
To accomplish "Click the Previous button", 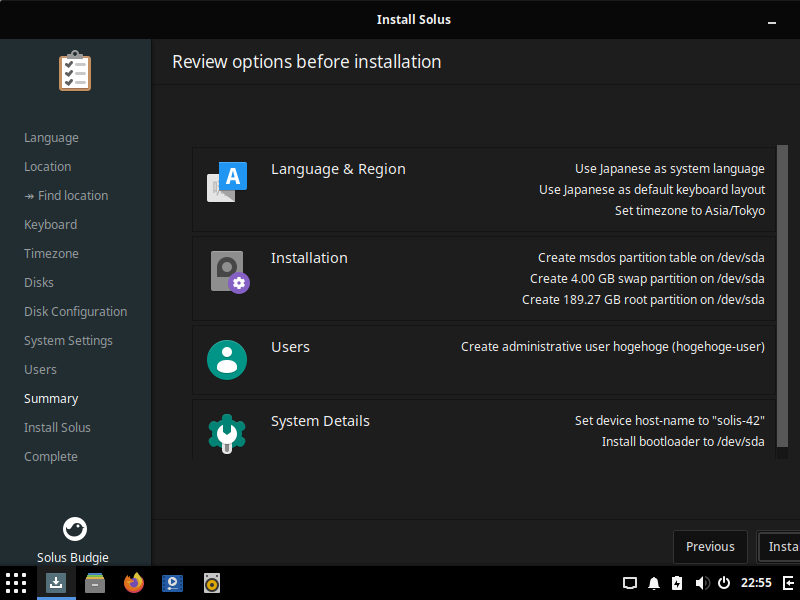I will click(710, 546).
